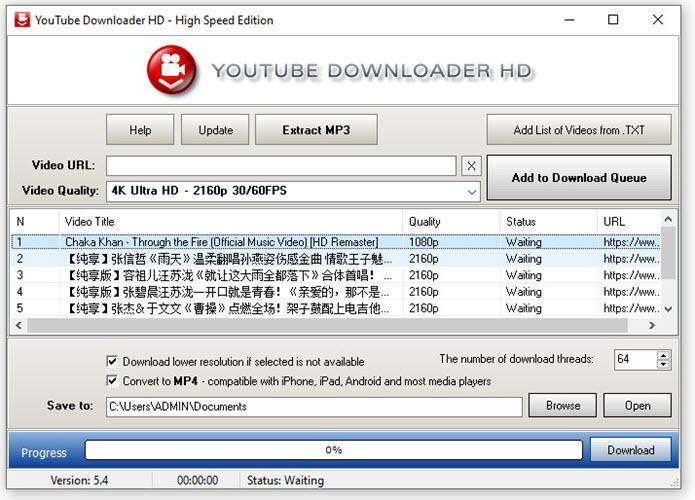Toggle Convert to MP4 checkbox
Image resolution: width=695 pixels, height=500 pixels.
[x=112, y=380]
